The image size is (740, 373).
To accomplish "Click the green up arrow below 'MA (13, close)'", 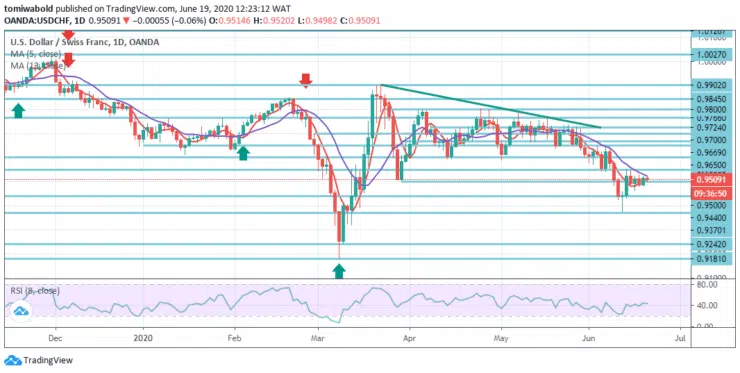I will tap(18, 110).
